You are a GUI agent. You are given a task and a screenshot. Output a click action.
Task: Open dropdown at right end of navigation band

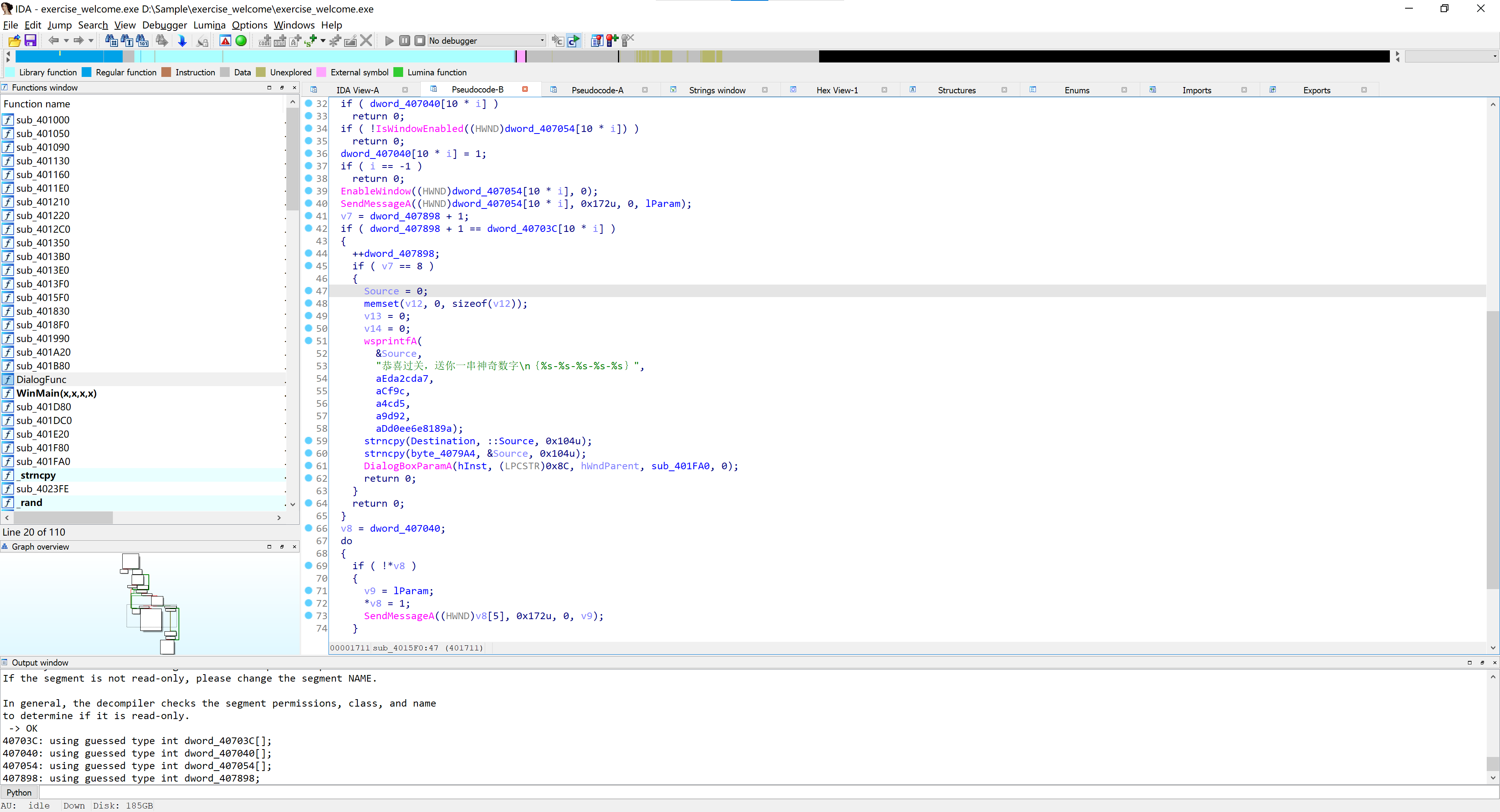tap(1495, 56)
